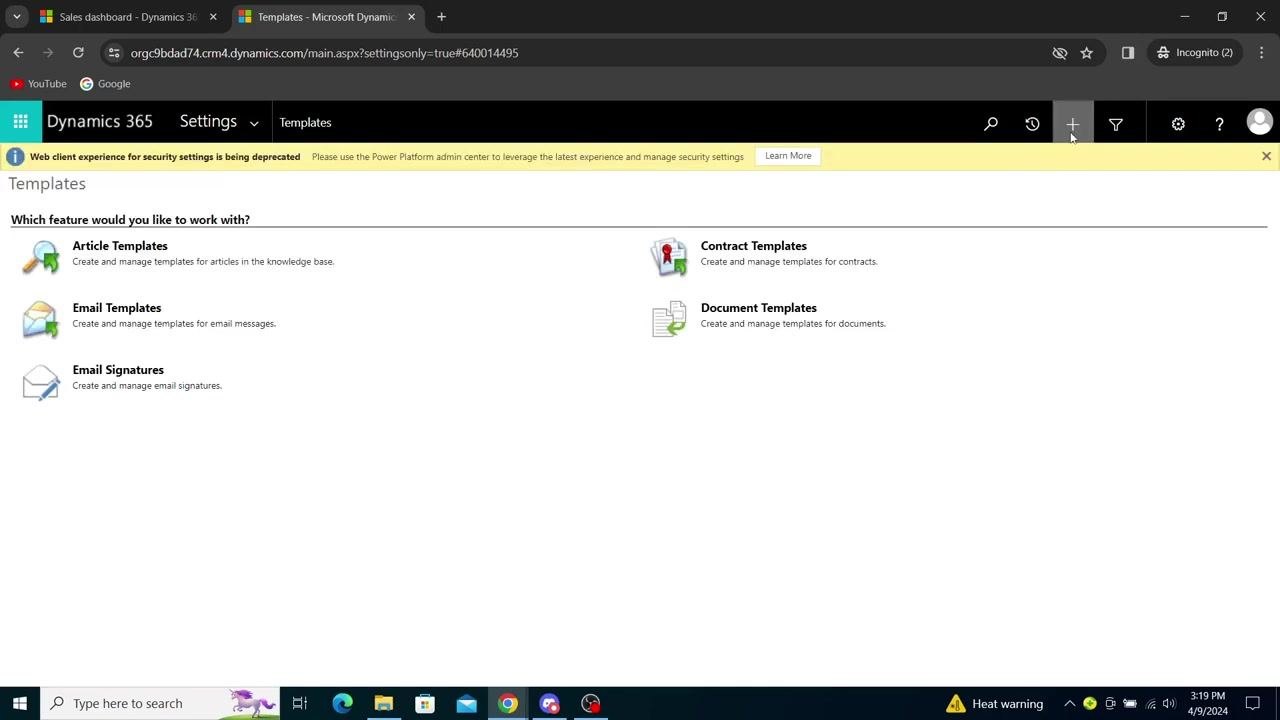Image resolution: width=1280 pixels, height=720 pixels.
Task: Open YouTube bookmark
Action: click(x=39, y=84)
